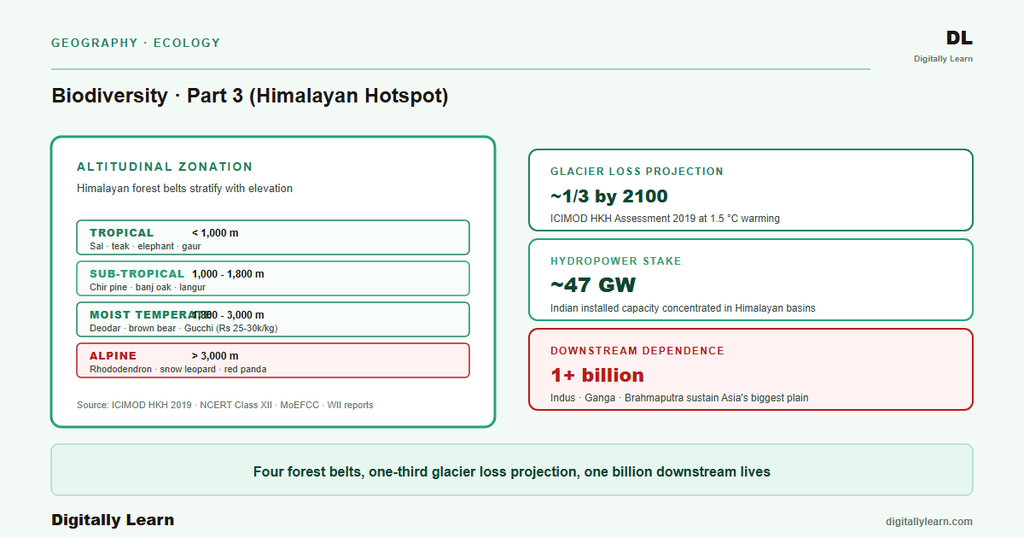Image resolution: width=1024 pixels, height=538 pixels.
Task: Click the 'MOIST TEMPERATE' zone label
Action: 150,315
